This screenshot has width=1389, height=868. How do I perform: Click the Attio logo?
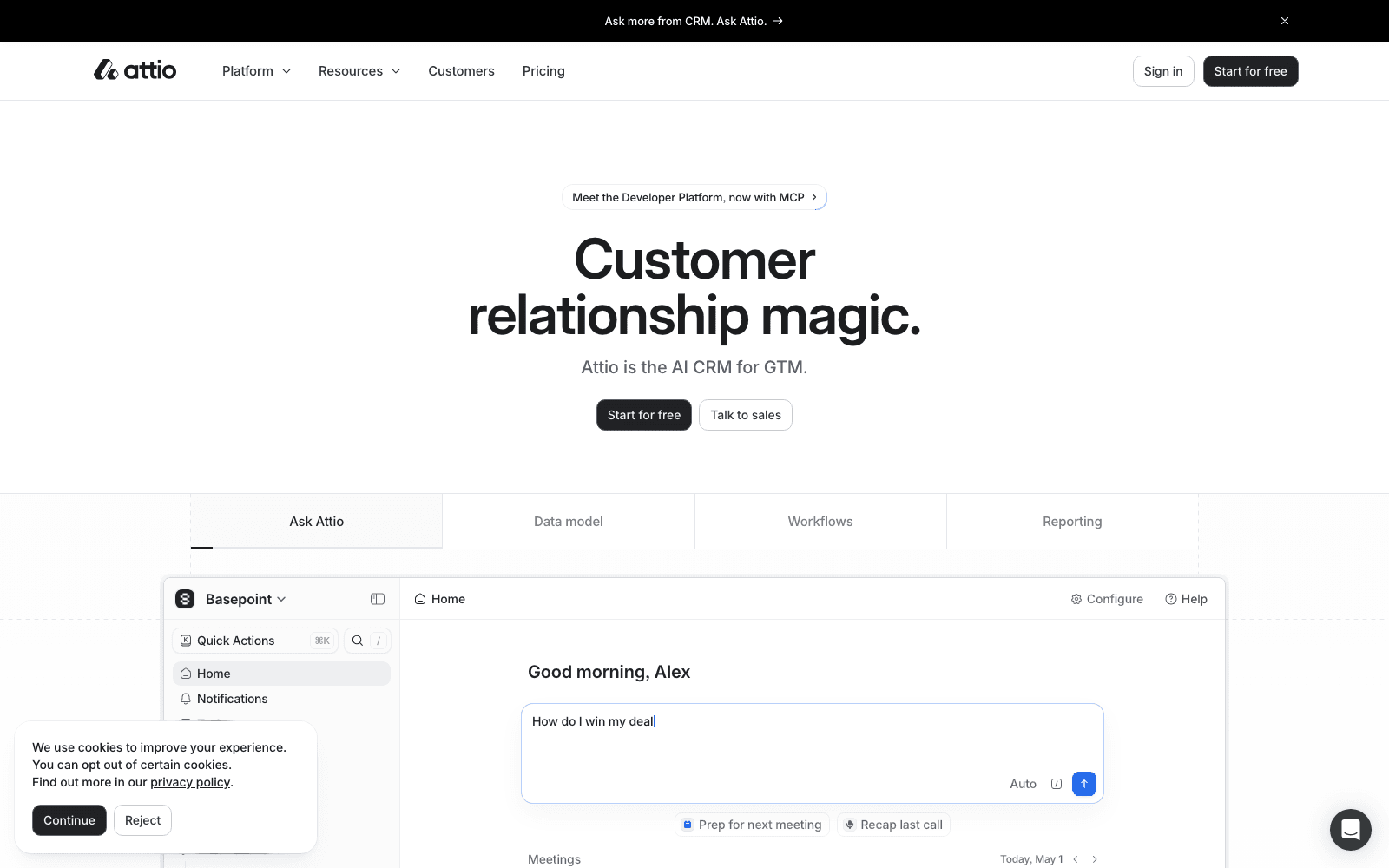[135, 70]
